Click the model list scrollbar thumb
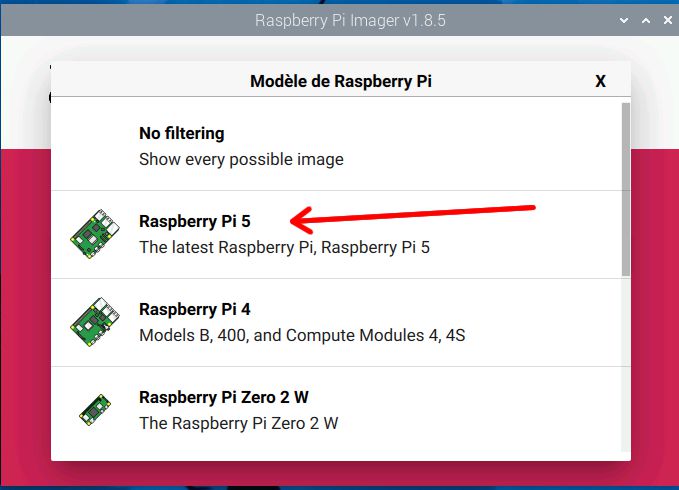Image resolution: width=679 pixels, height=490 pixels. (626, 189)
